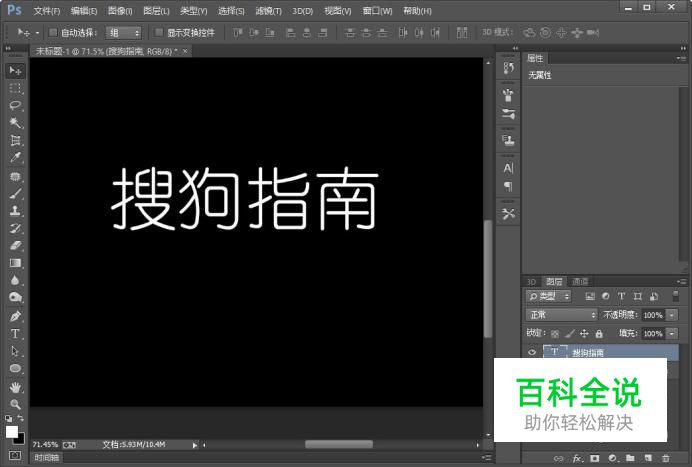Open the 时间轴 timeline tab

click(x=46, y=458)
